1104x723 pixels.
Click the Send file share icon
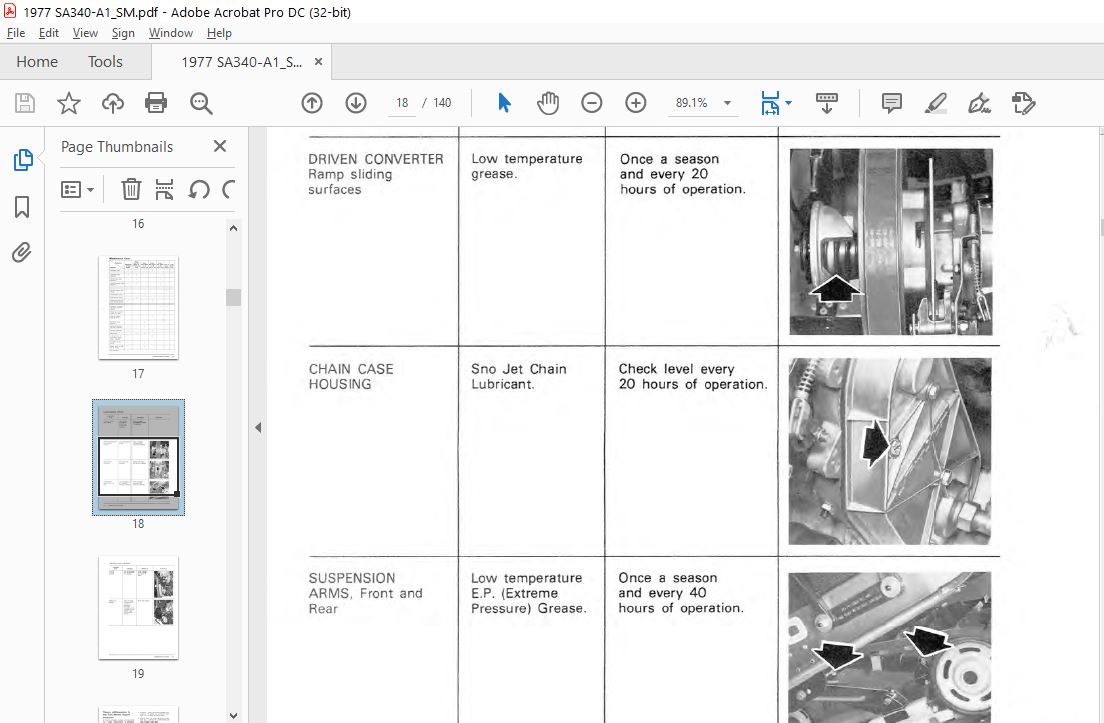click(1023, 103)
